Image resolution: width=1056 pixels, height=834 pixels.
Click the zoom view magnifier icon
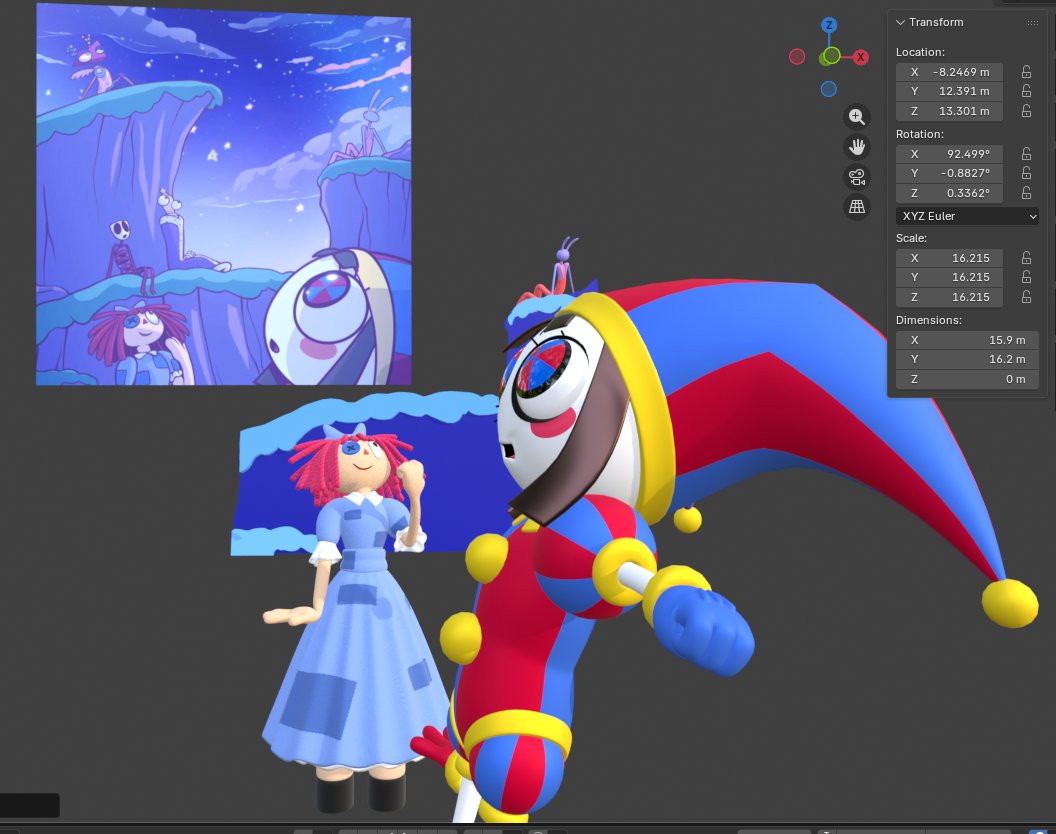(x=857, y=117)
